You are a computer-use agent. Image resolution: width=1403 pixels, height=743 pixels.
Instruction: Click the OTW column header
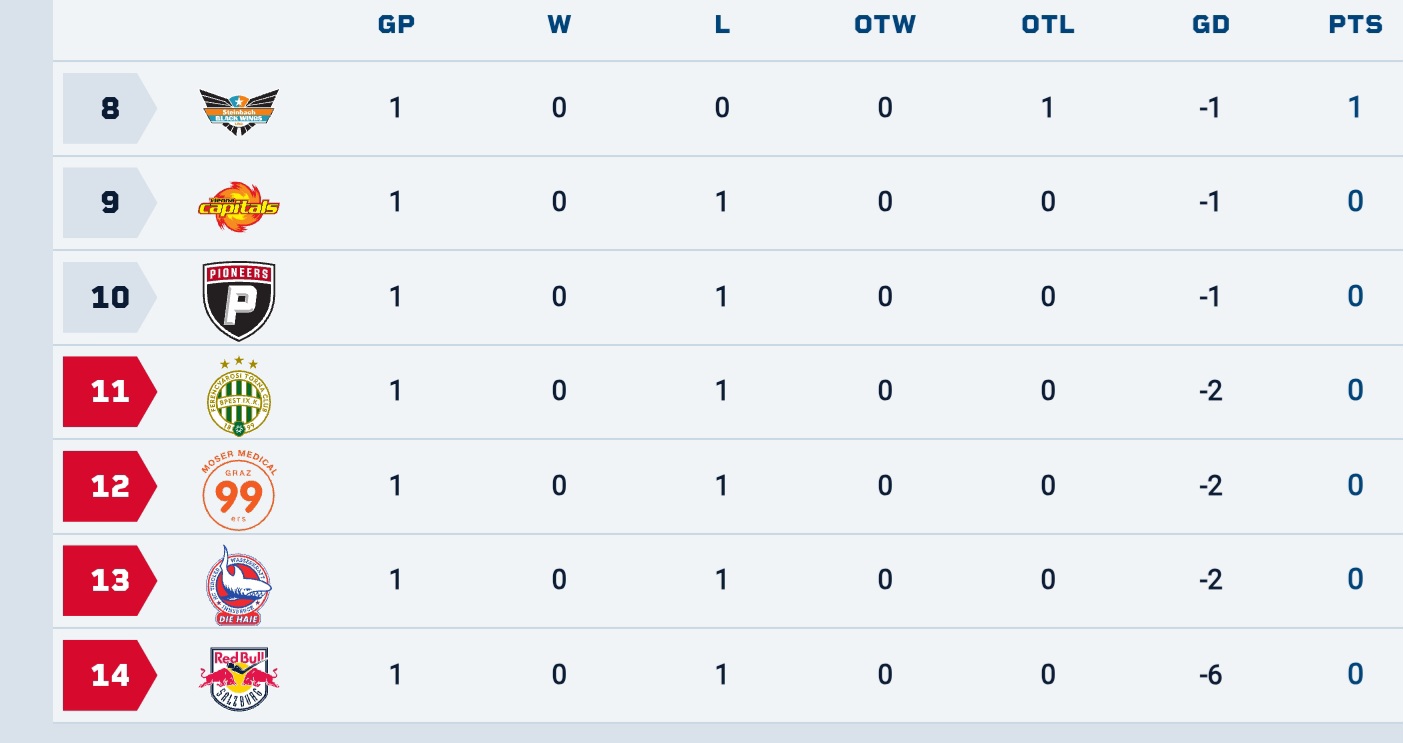885,26
